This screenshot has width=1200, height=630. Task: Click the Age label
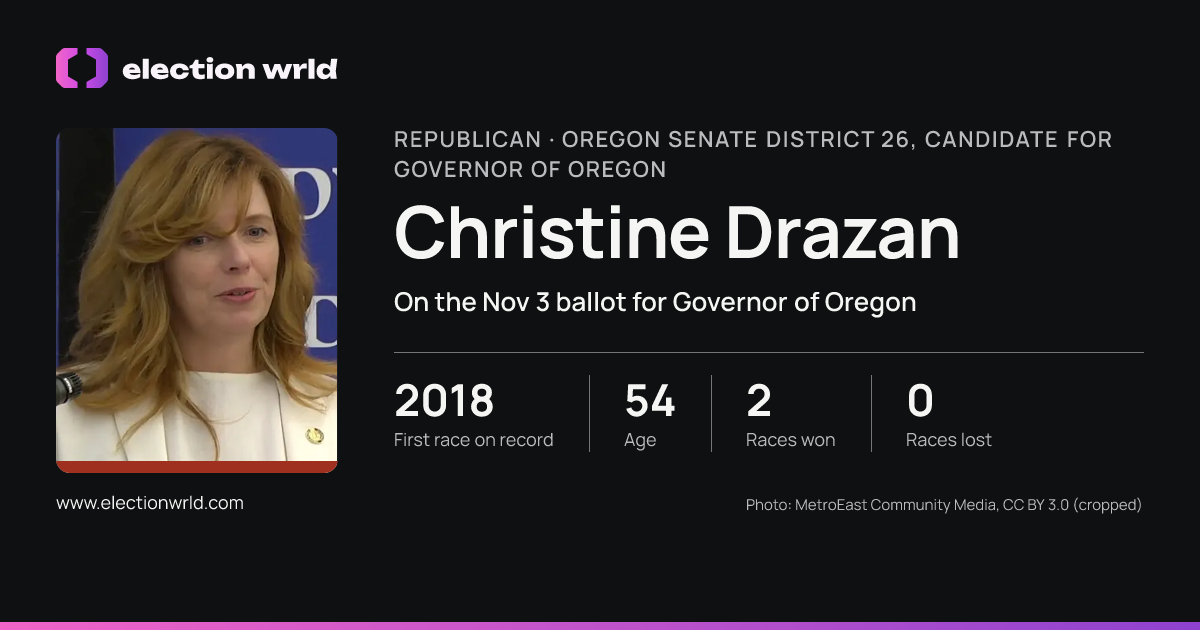click(641, 441)
